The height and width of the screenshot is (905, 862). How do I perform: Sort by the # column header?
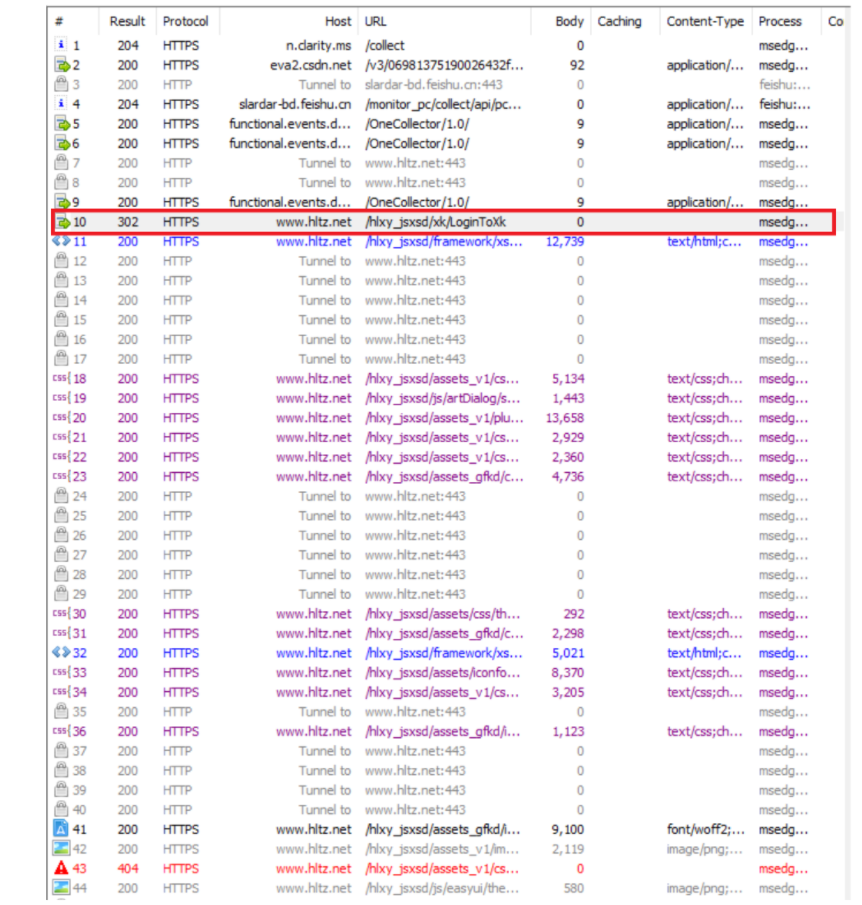[x=59, y=21]
